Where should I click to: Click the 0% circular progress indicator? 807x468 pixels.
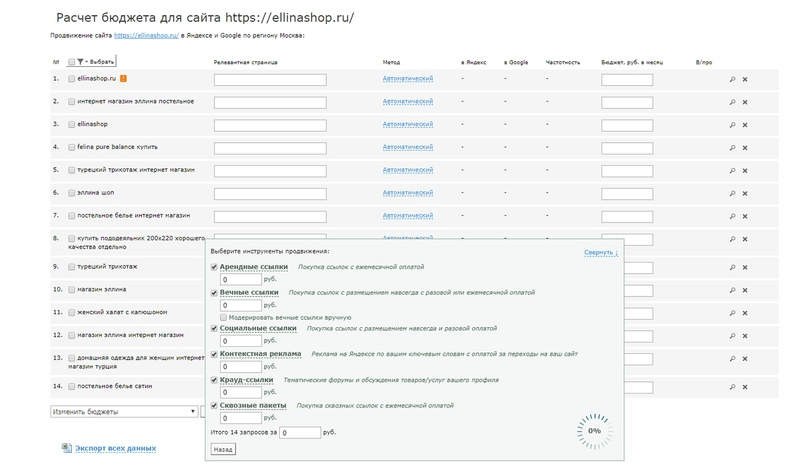tap(594, 430)
